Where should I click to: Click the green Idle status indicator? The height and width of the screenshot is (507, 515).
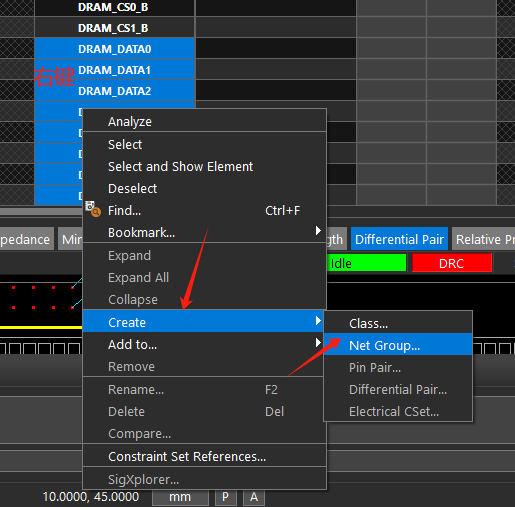click(x=366, y=263)
